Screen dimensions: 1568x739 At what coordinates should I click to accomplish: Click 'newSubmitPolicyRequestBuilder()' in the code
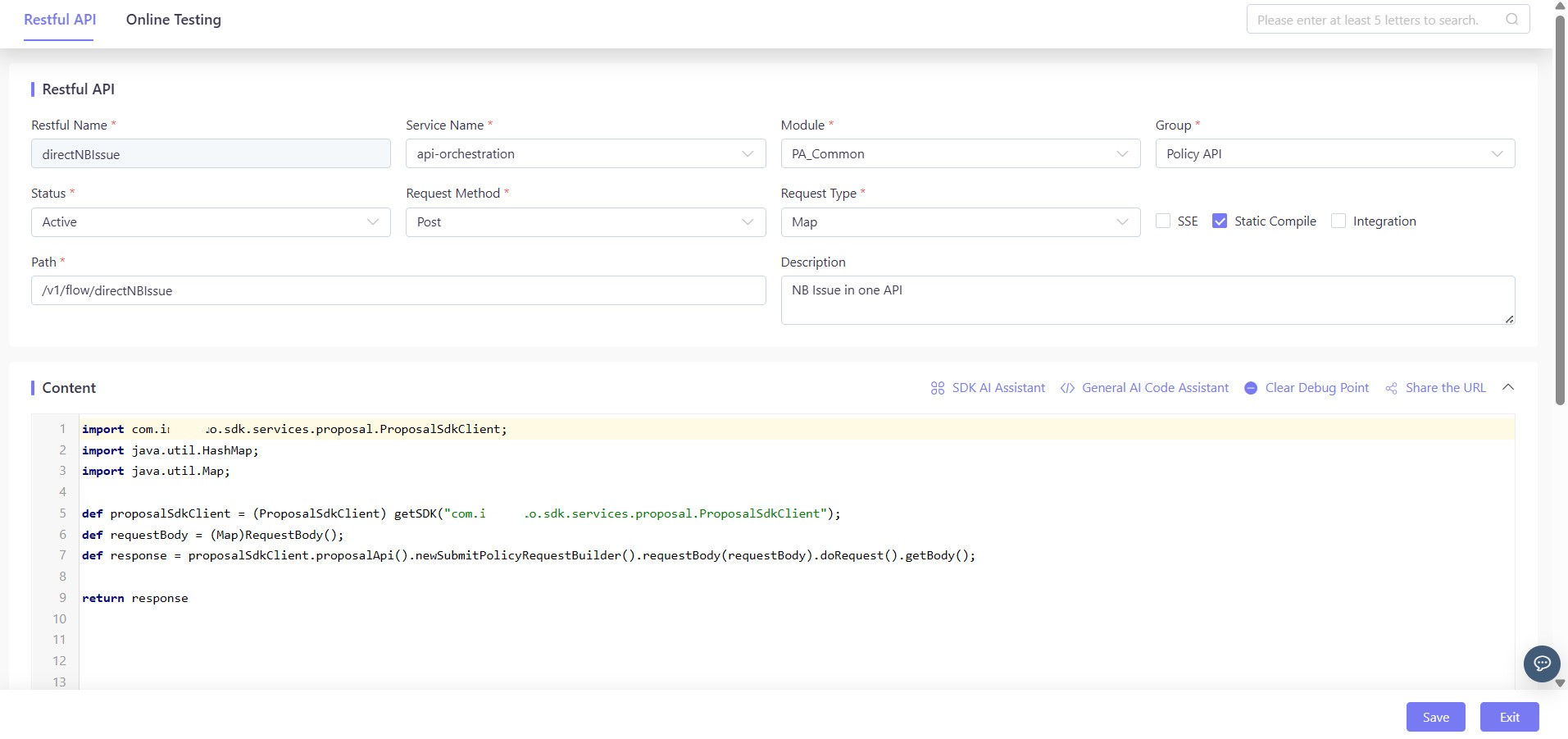click(525, 555)
